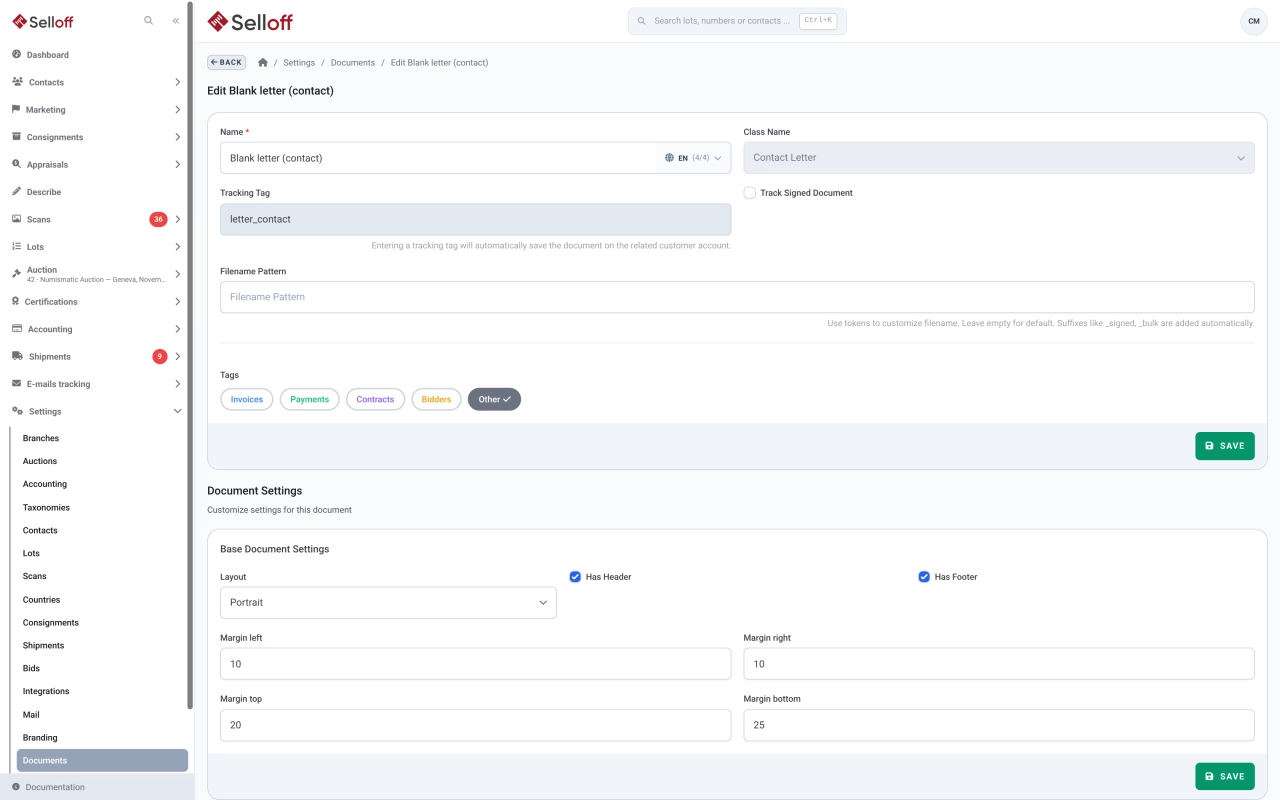The width and height of the screenshot is (1280, 800).
Task: Click the home icon in breadcrumb
Action: click(263, 63)
